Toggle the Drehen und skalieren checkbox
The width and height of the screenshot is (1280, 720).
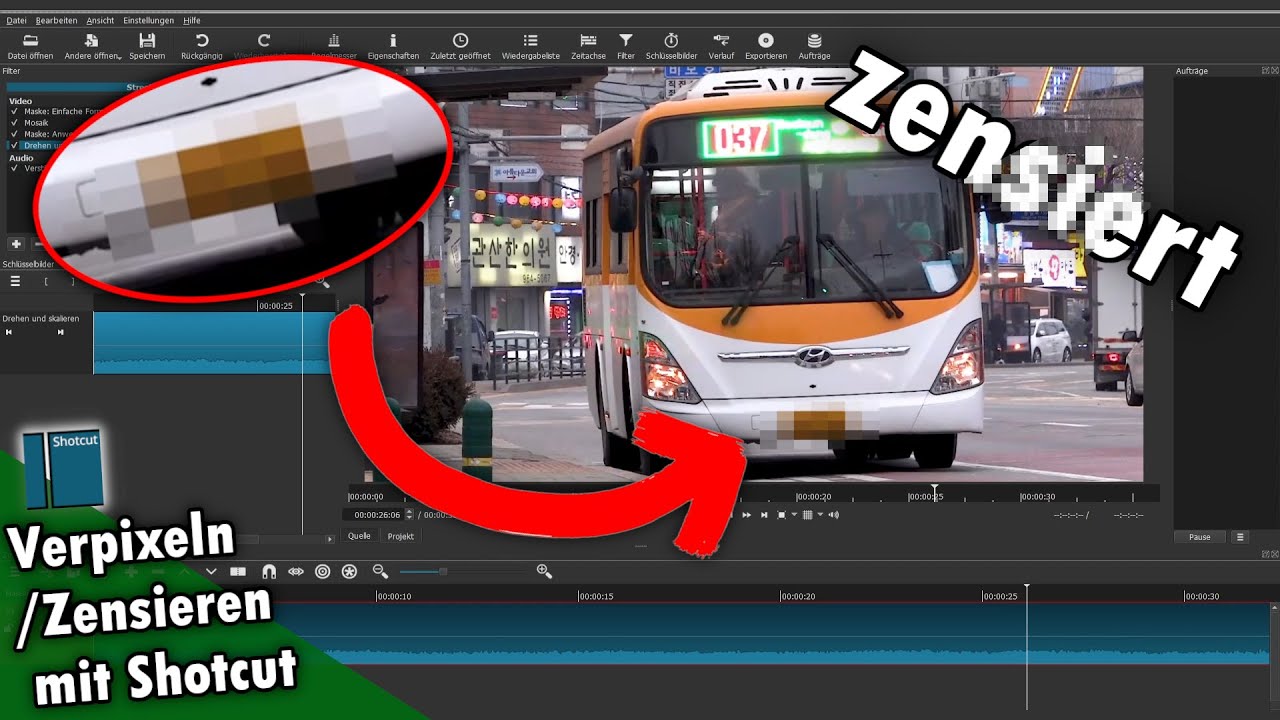15,145
